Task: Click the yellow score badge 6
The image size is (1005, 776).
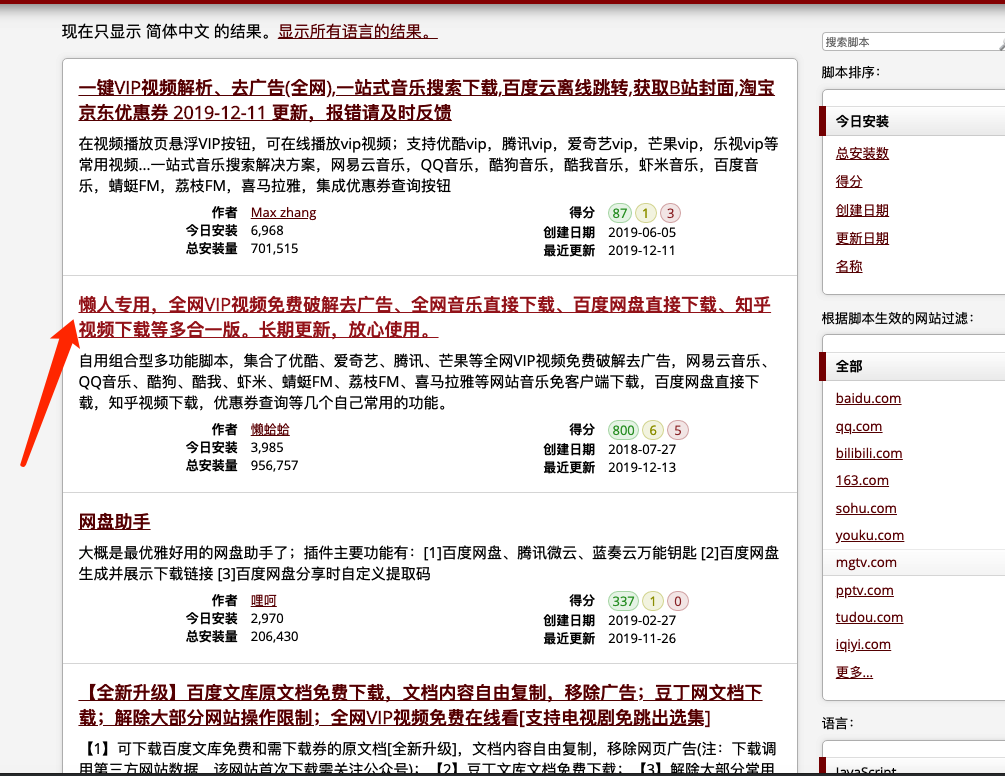Action: [x=652, y=431]
